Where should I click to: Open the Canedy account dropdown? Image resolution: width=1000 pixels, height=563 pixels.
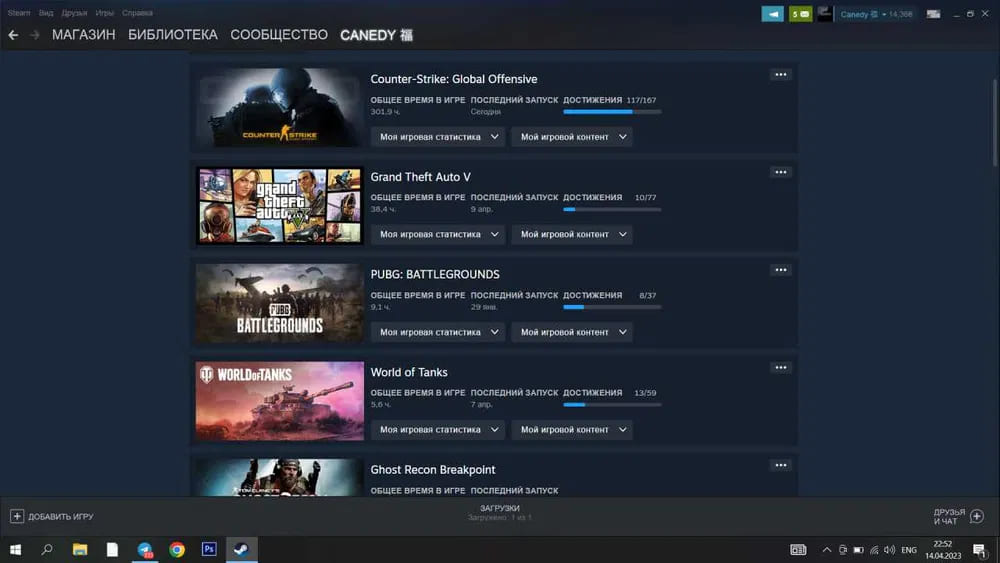click(876, 14)
